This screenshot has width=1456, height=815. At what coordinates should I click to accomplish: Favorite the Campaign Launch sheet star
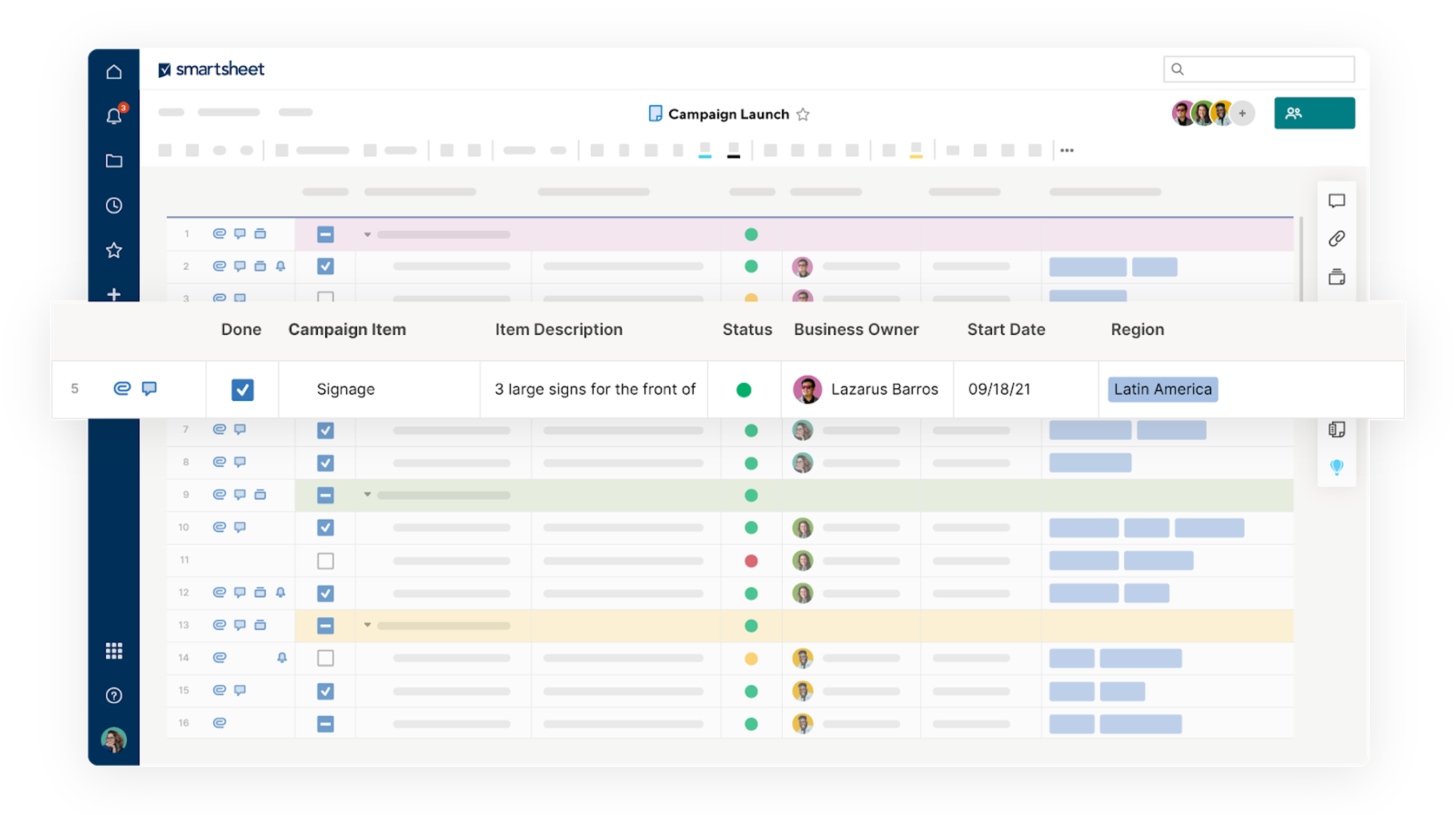tap(803, 115)
